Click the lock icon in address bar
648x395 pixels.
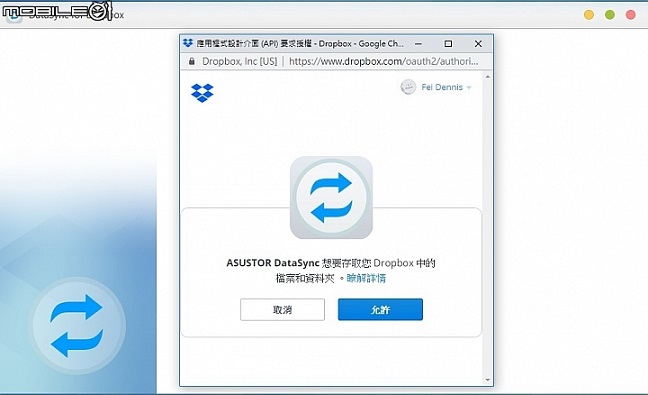(x=191, y=61)
